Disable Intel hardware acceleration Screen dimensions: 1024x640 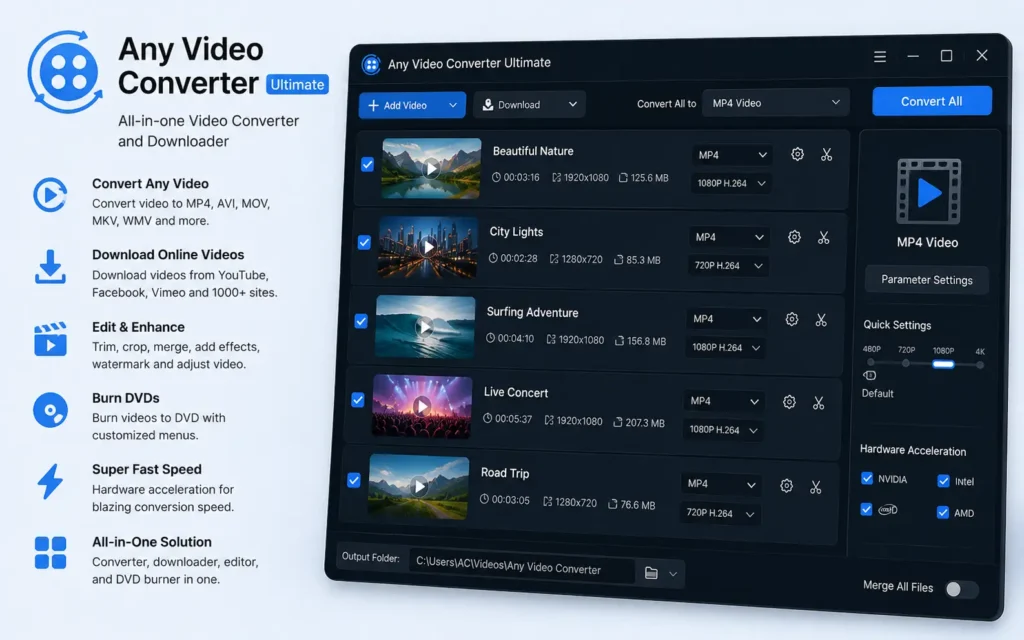click(x=944, y=481)
